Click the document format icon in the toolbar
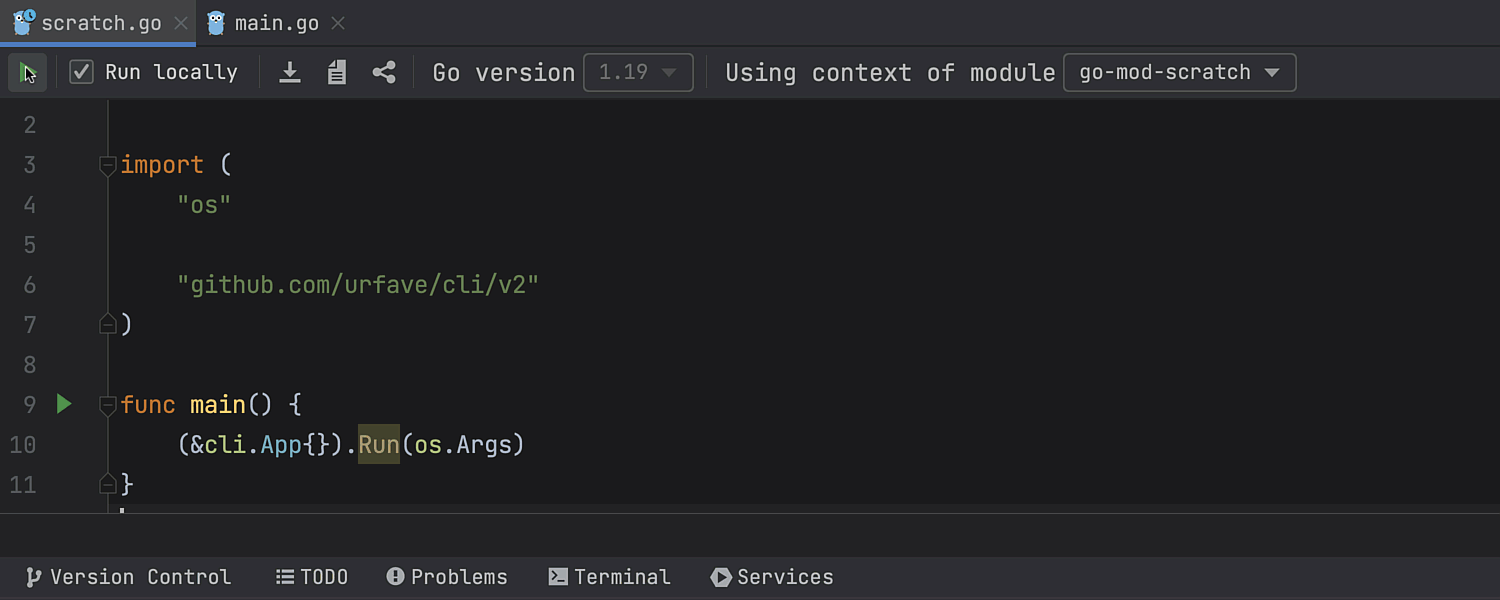 (337, 72)
